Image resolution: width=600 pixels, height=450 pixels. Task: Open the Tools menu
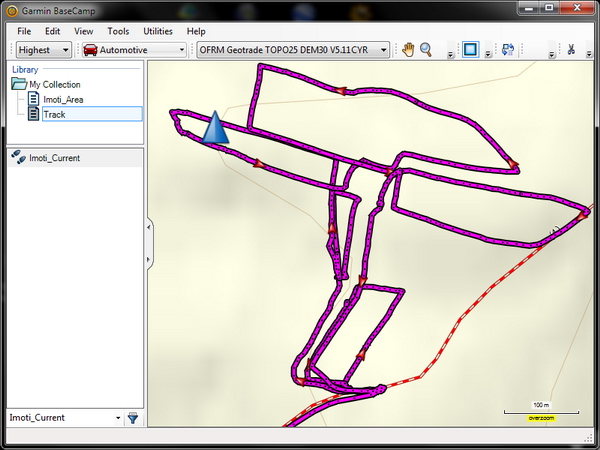pos(118,31)
